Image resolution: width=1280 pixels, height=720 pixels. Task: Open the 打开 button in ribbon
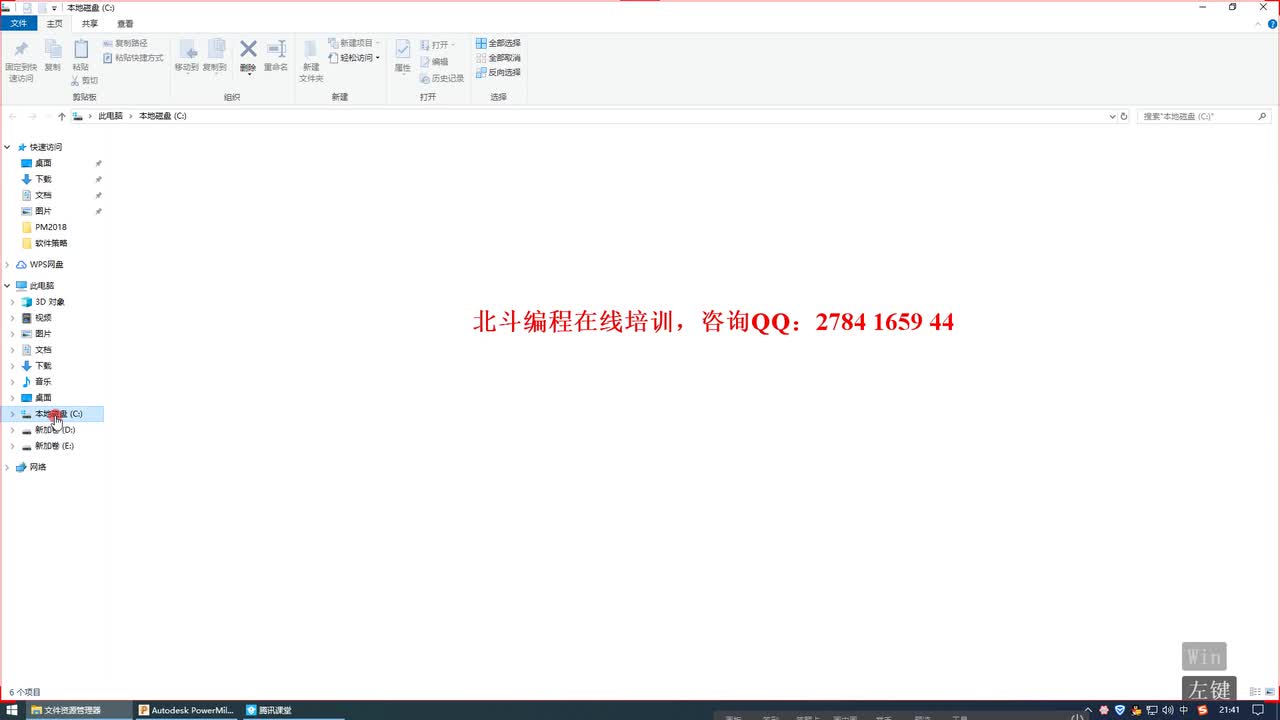coord(437,45)
